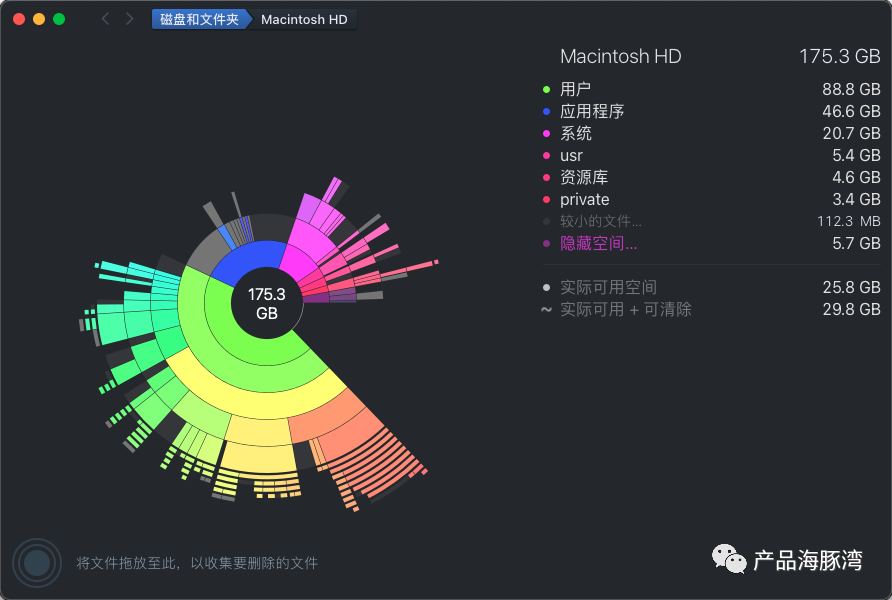The image size is (892, 600).
Task: Select the gray segment beside the blue wedge
Action: (208, 251)
